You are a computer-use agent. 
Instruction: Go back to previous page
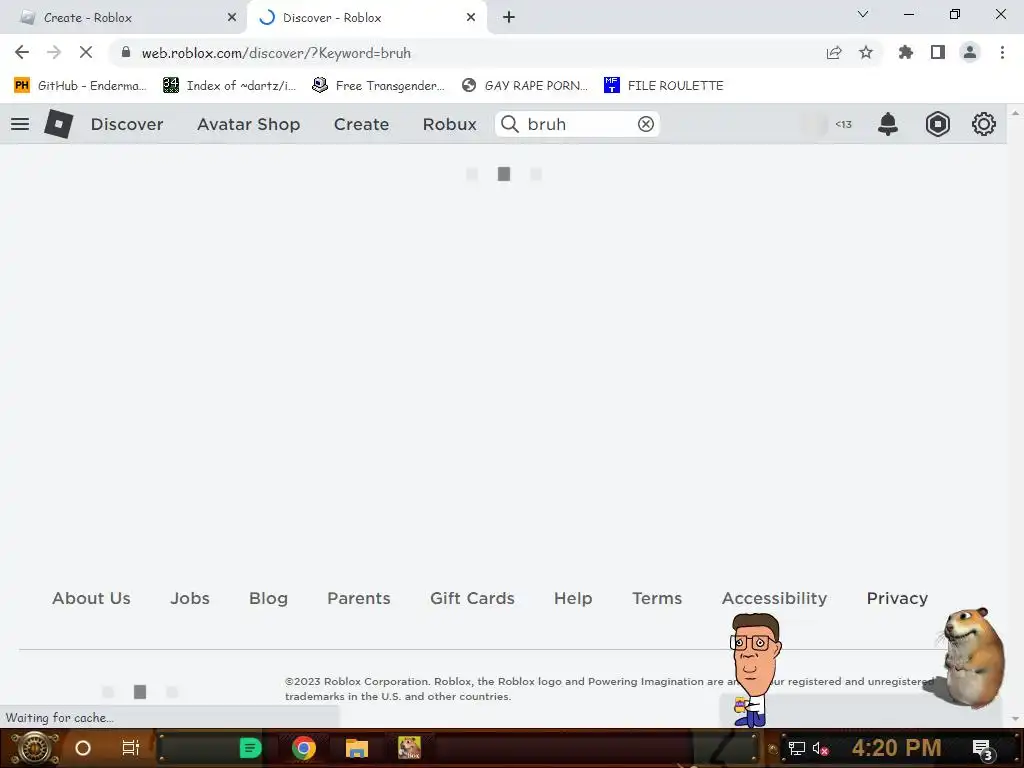click(x=22, y=52)
